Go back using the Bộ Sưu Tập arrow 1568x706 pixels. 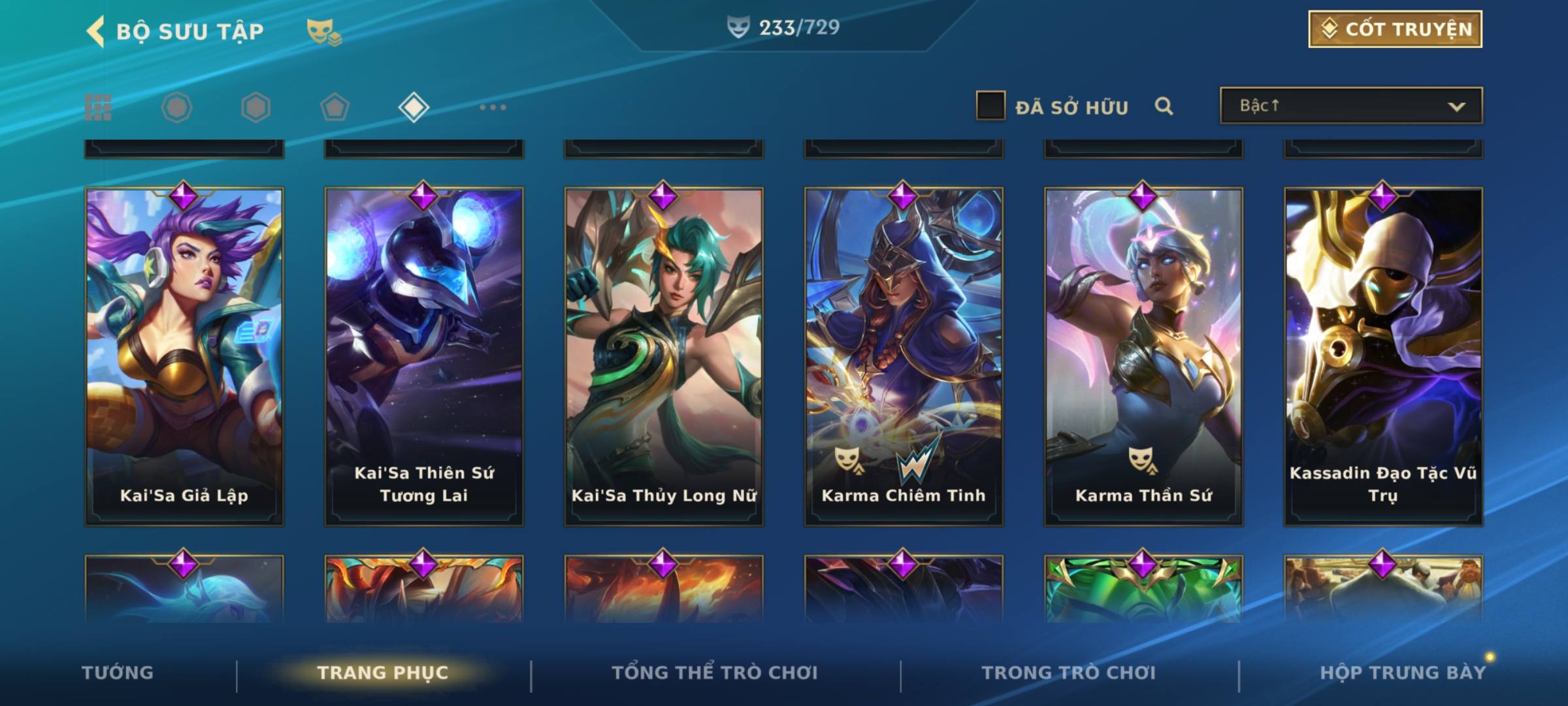pos(95,31)
